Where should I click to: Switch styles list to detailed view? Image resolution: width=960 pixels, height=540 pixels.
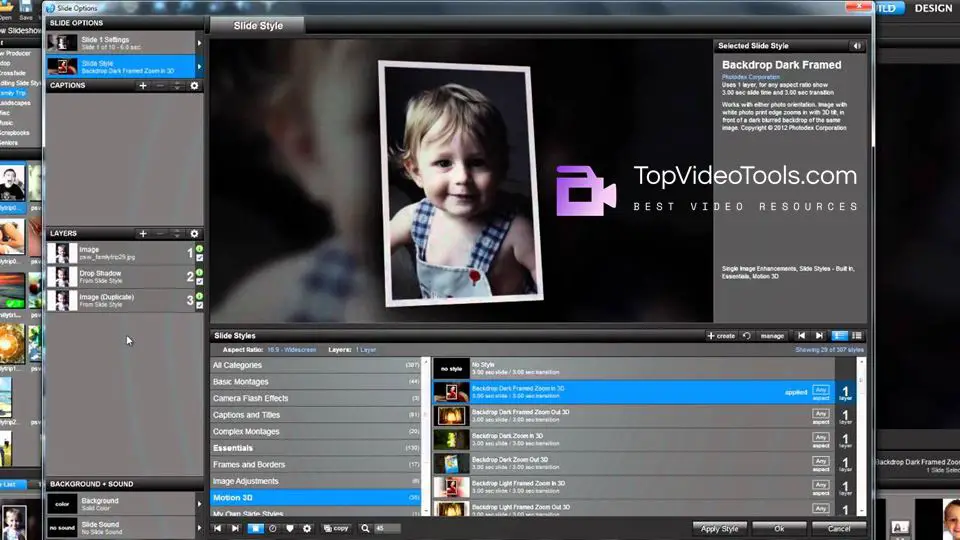(839, 336)
